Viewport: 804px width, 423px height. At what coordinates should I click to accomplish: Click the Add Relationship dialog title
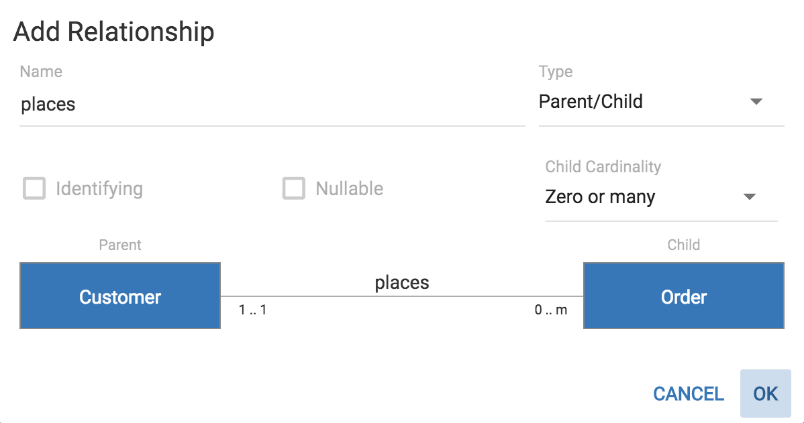coord(114,32)
